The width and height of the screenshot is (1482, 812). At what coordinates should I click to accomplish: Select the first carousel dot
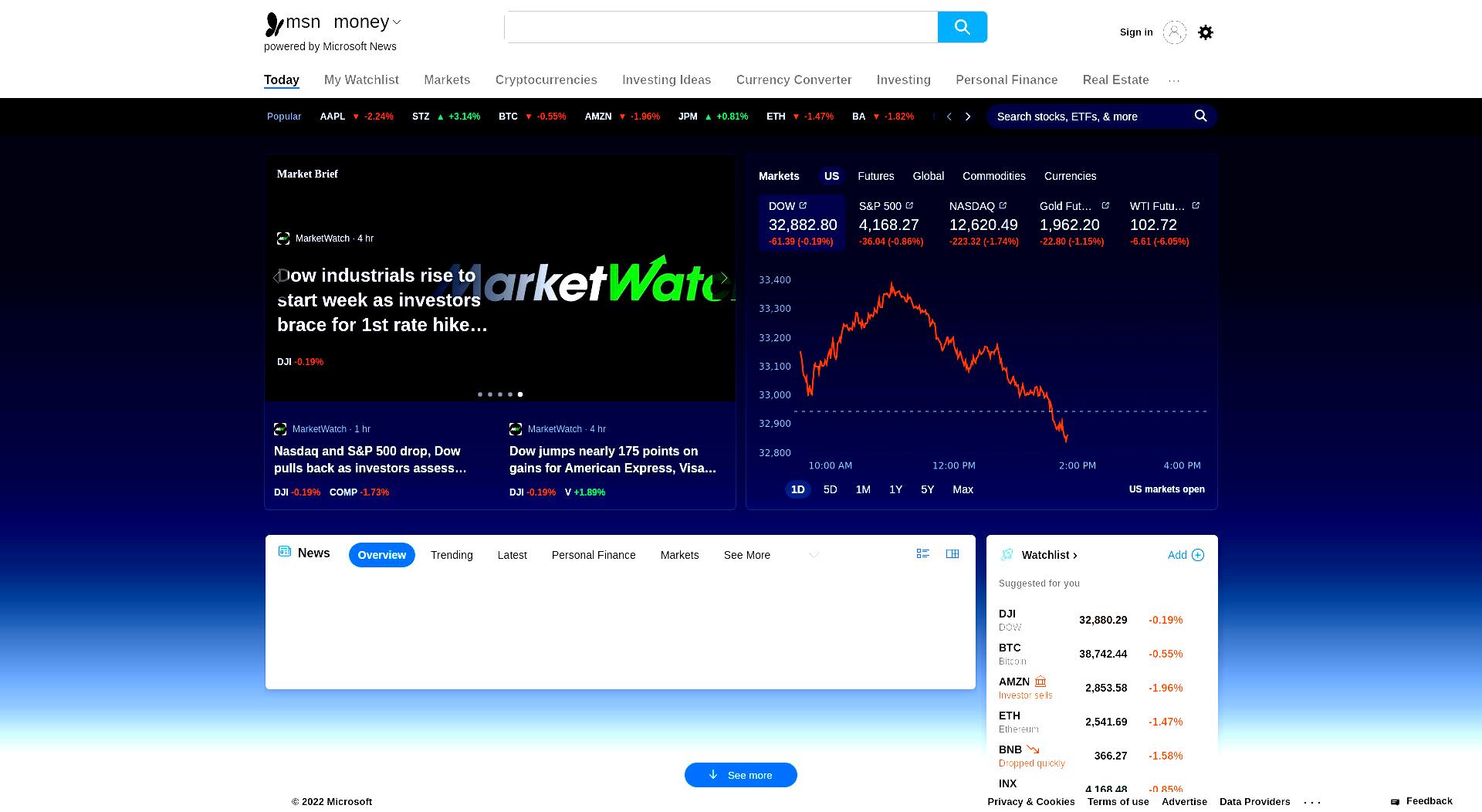(x=480, y=394)
